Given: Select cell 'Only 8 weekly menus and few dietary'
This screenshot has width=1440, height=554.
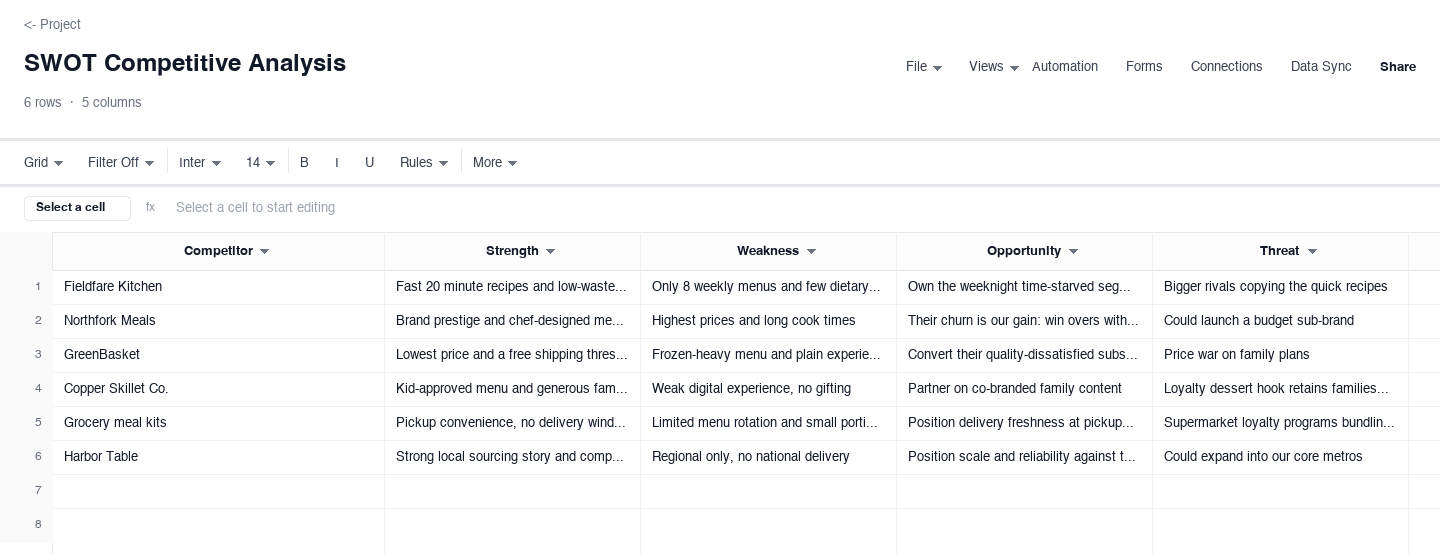Looking at the screenshot, I should [x=768, y=287].
